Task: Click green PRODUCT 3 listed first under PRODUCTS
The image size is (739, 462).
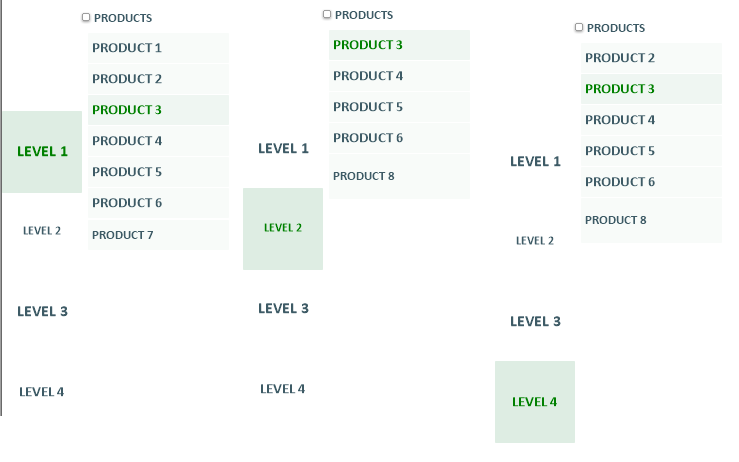Action: tap(399, 45)
